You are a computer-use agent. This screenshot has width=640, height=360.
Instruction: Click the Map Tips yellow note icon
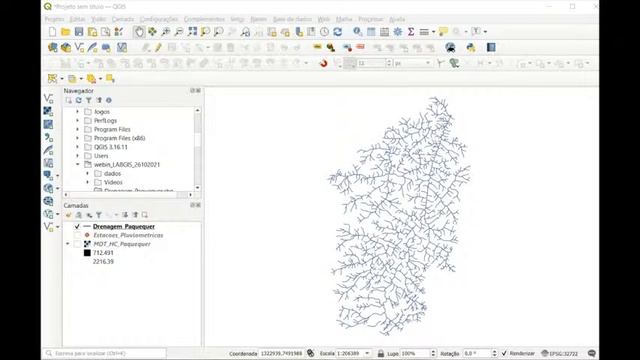click(x=443, y=32)
